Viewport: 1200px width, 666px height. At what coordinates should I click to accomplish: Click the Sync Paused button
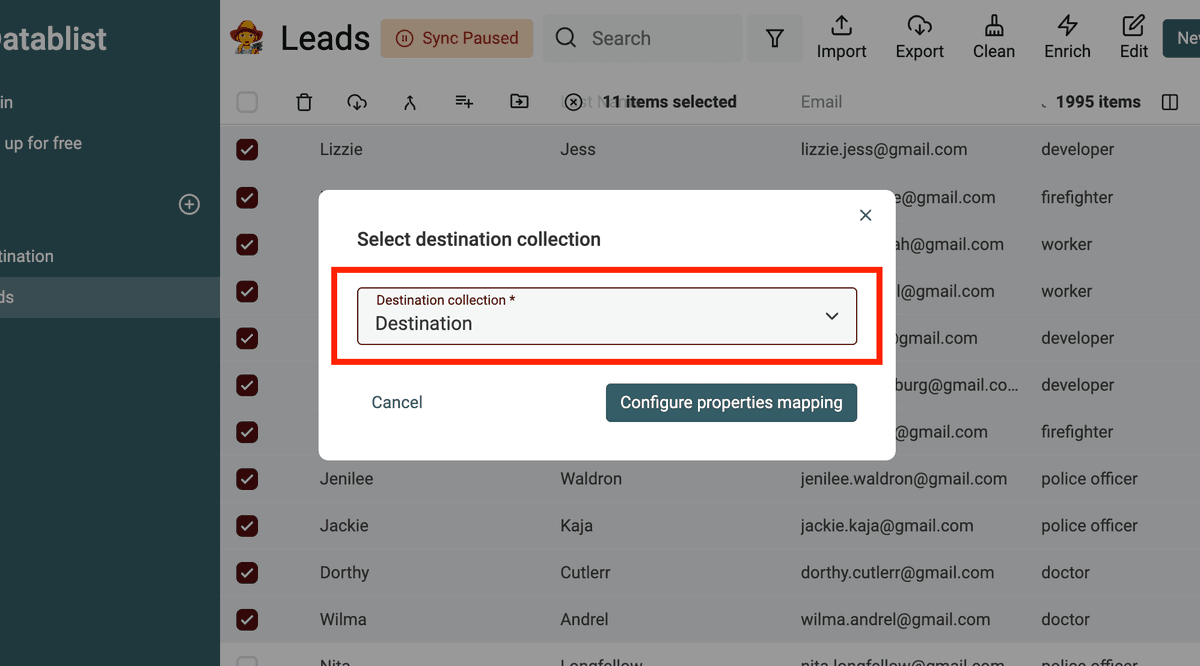pyautogui.click(x=457, y=38)
